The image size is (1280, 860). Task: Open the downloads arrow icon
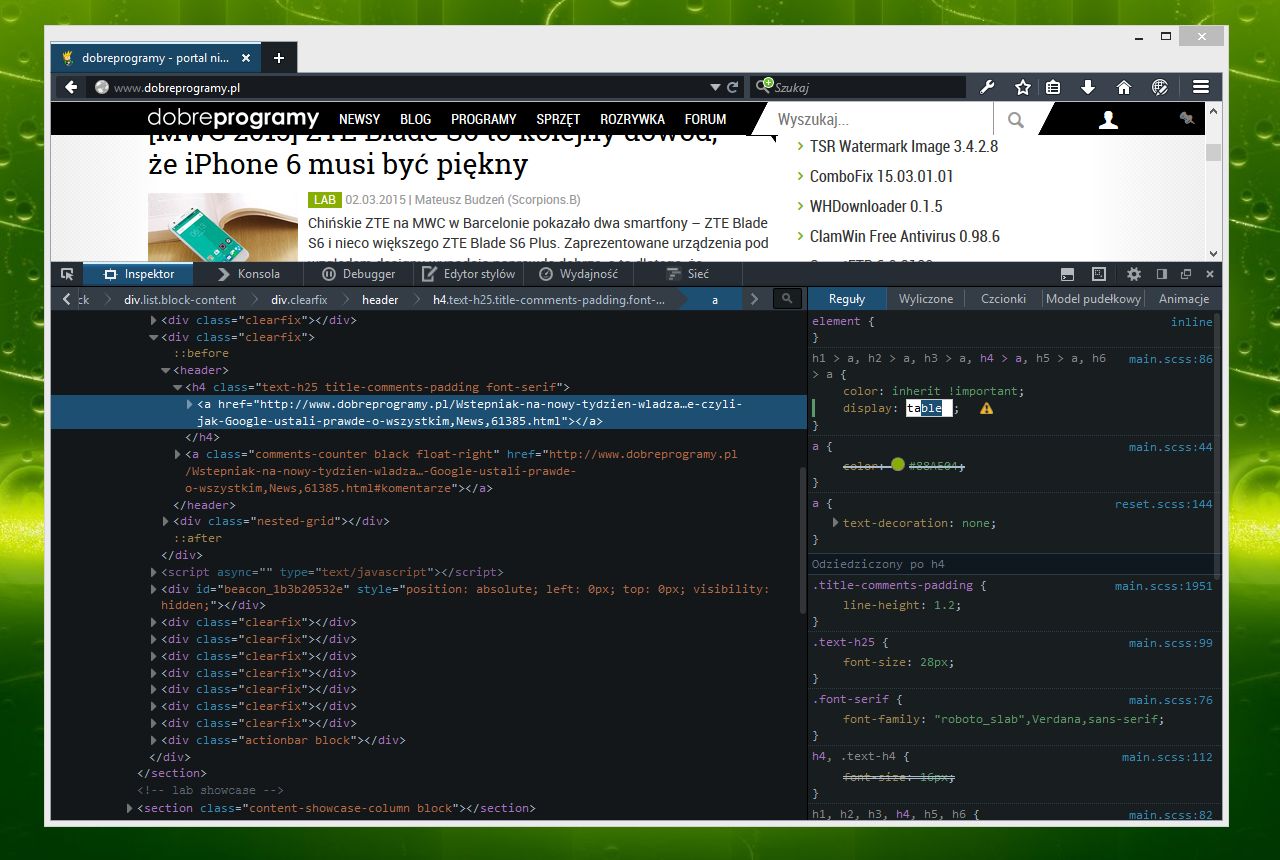(x=1088, y=87)
